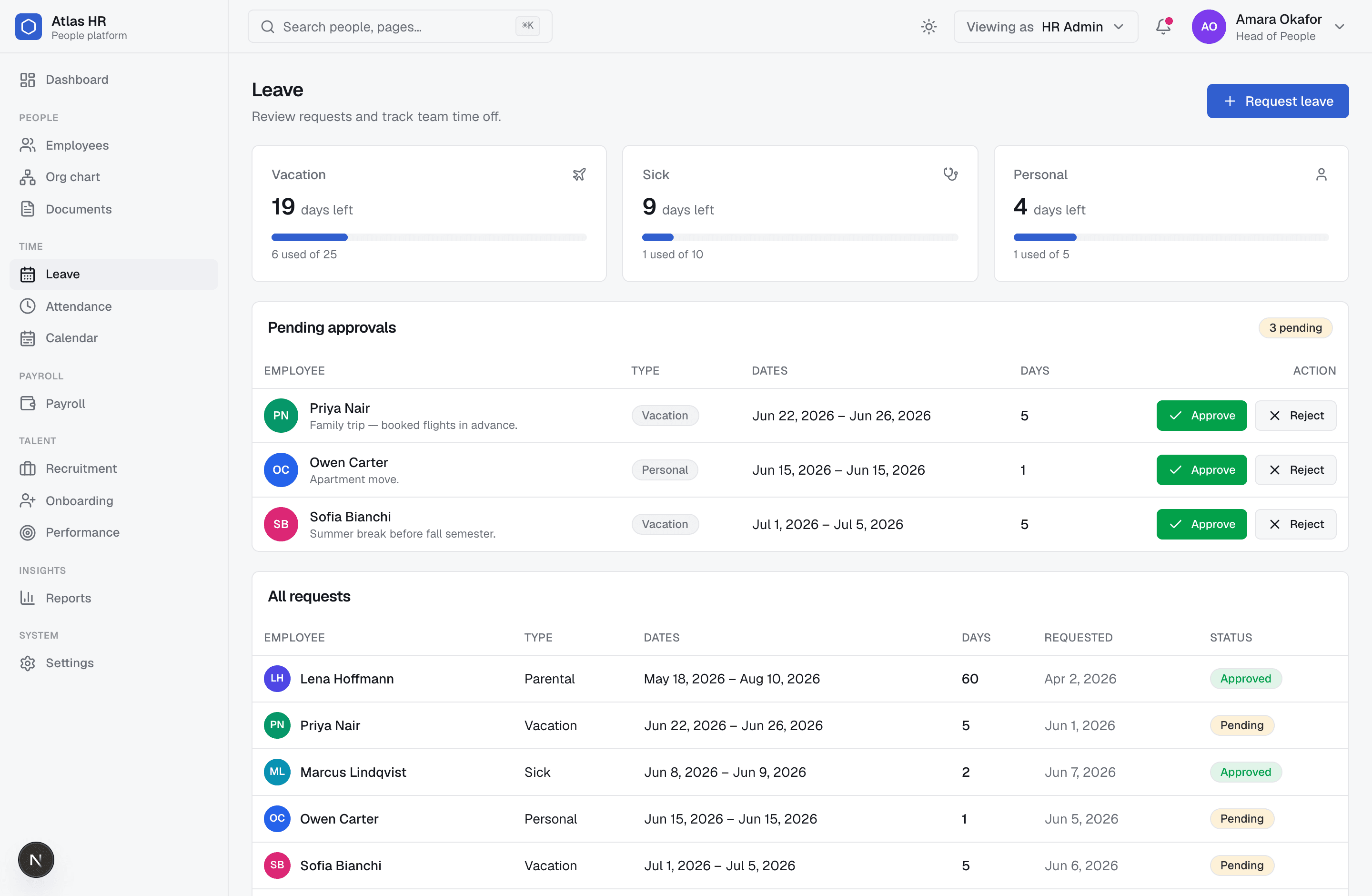Click the Calendar sidebar icon

[x=28, y=338]
